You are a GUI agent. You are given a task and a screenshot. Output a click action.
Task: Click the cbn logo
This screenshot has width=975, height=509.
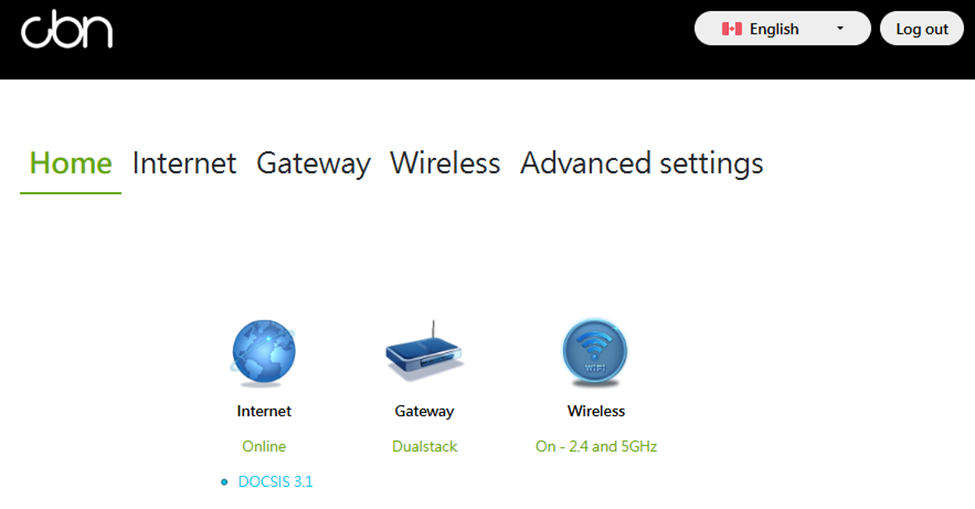(x=67, y=30)
